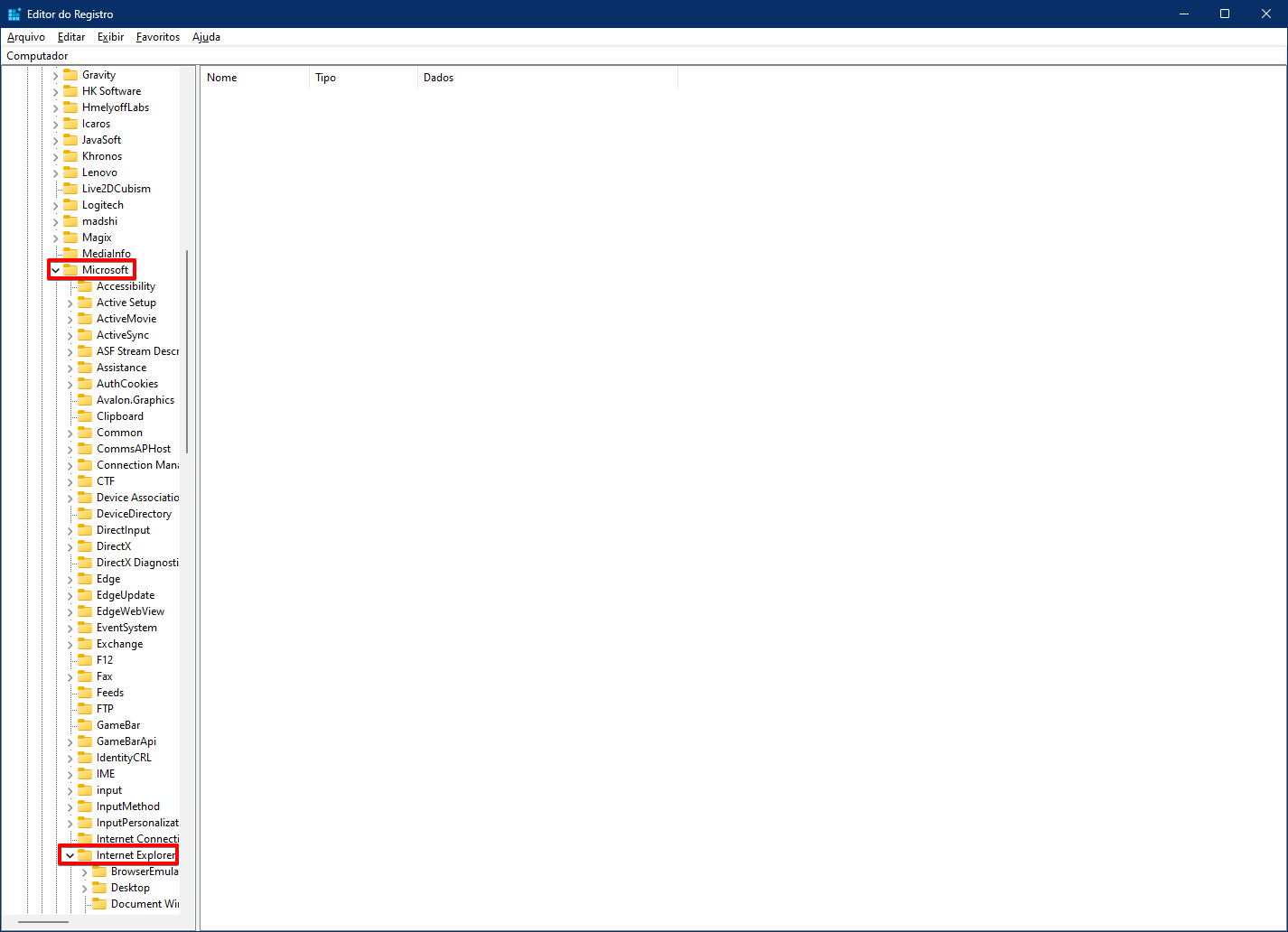
Task: Click the Khronos folder icon
Action: coord(70,156)
